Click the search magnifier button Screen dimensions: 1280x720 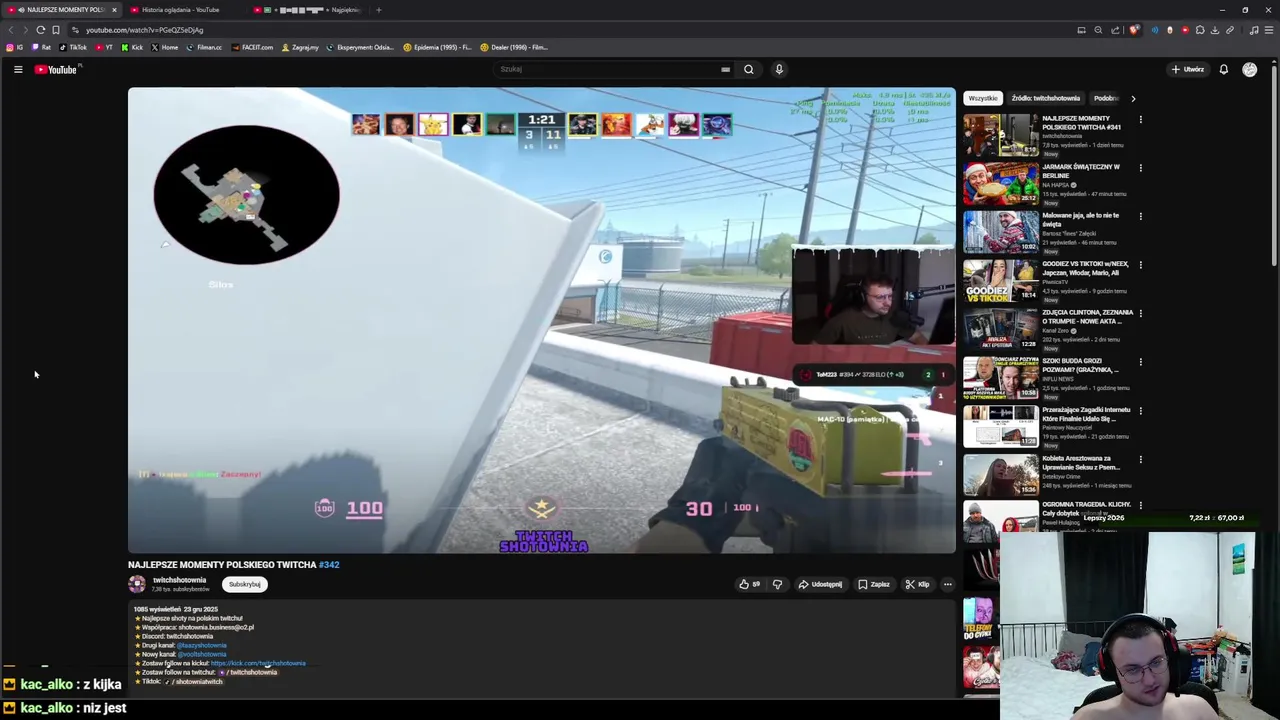pos(748,69)
